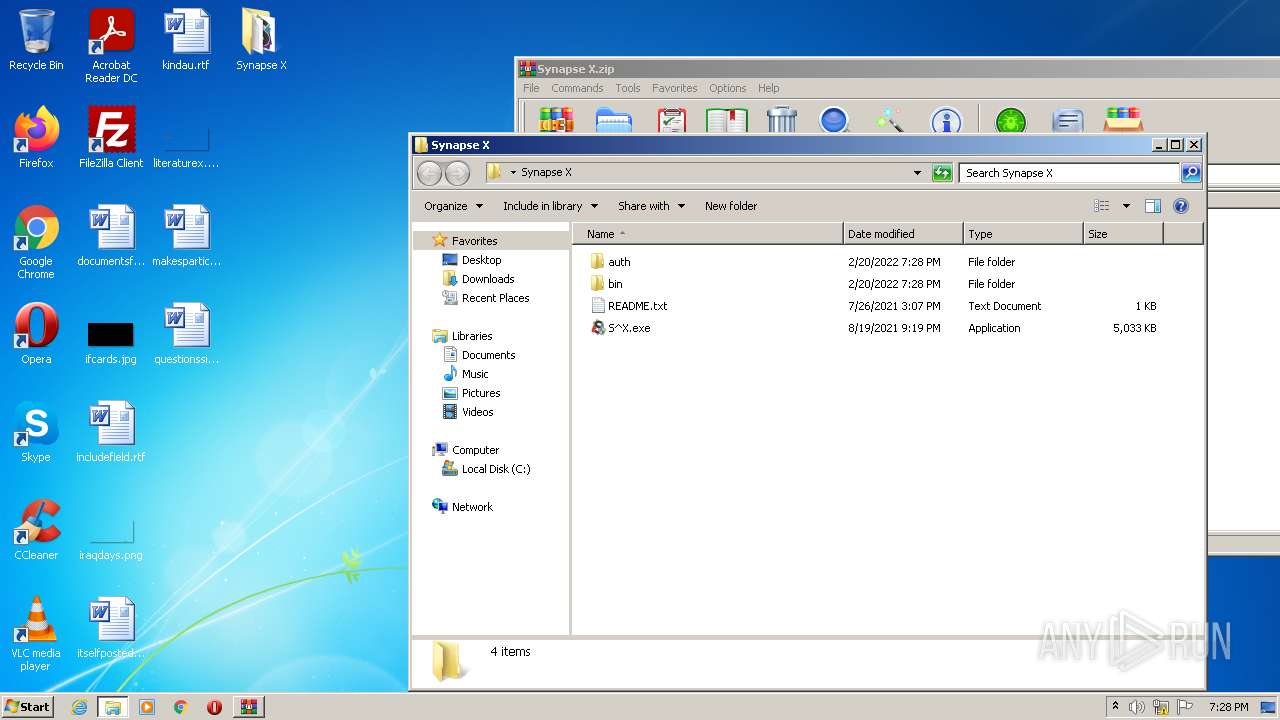Open Internet Explorer taskbar icon
Screen dimensions: 1280x720
pos(80,707)
